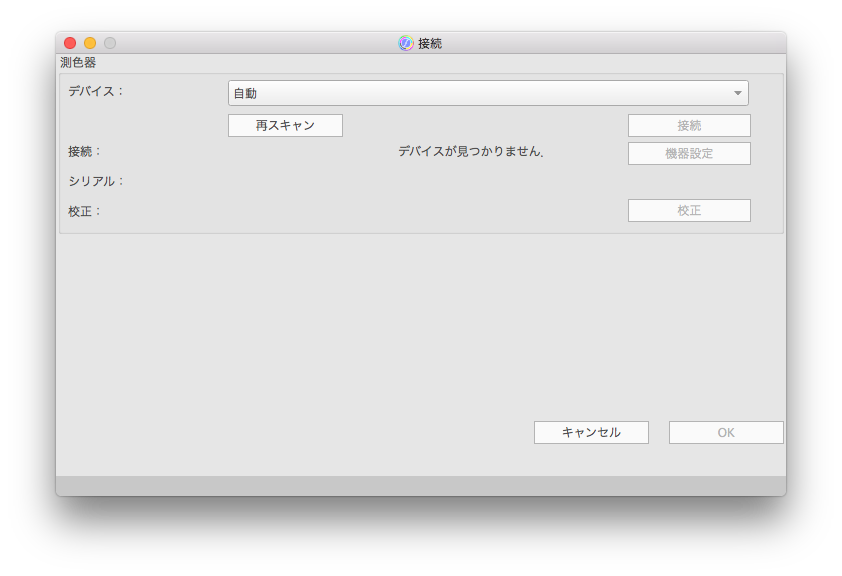
Task: Click the デバイスが見つかりません status message
Action: pos(471,152)
